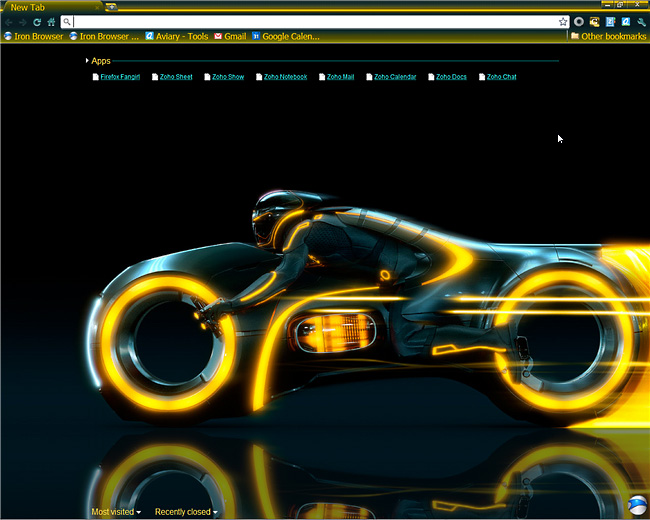
Task: Expand the Recently closed menu
Action: [x=186, y=512]
